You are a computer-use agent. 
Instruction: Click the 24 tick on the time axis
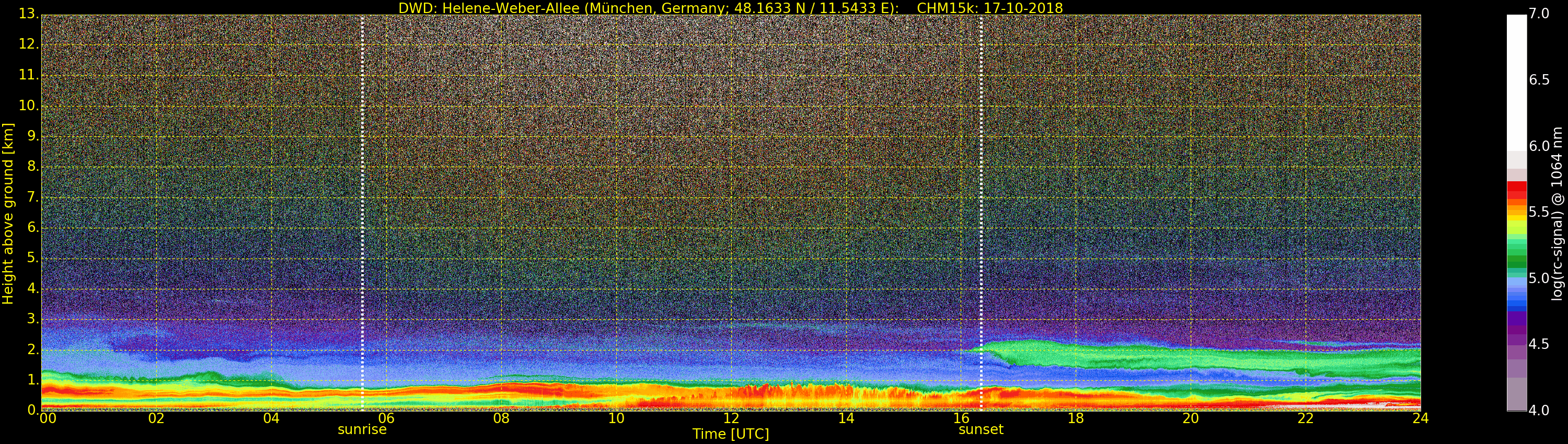tap(1420, 418)
